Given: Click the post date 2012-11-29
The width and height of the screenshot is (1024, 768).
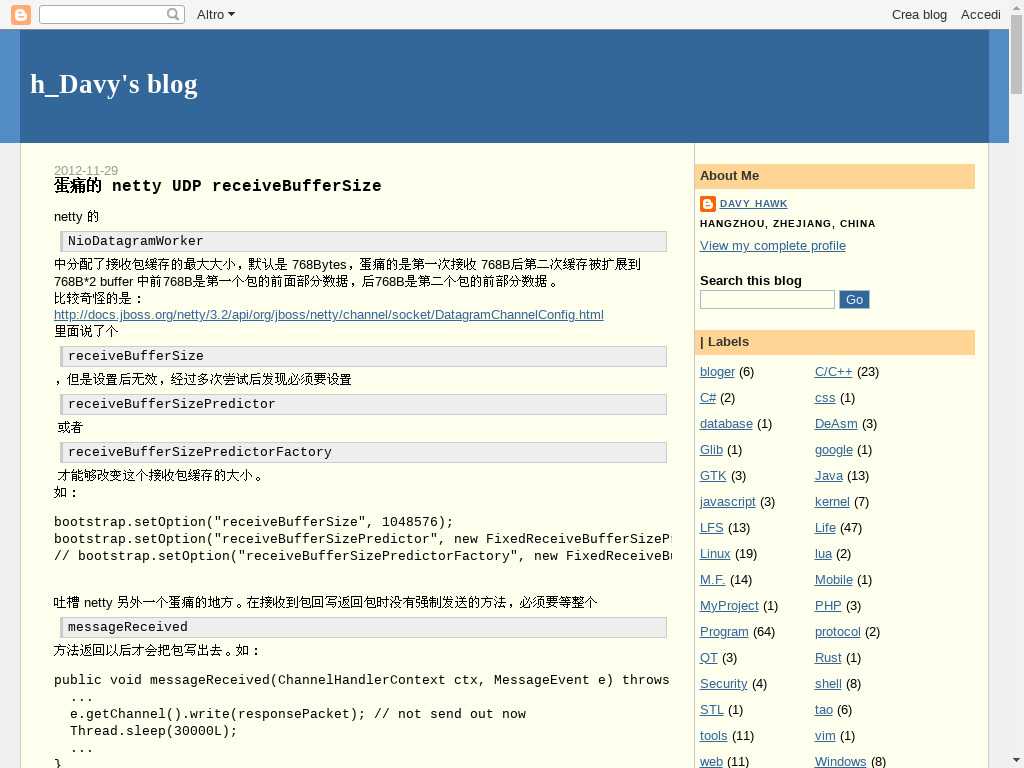Looking at the screenshot, I should (86, 170).
